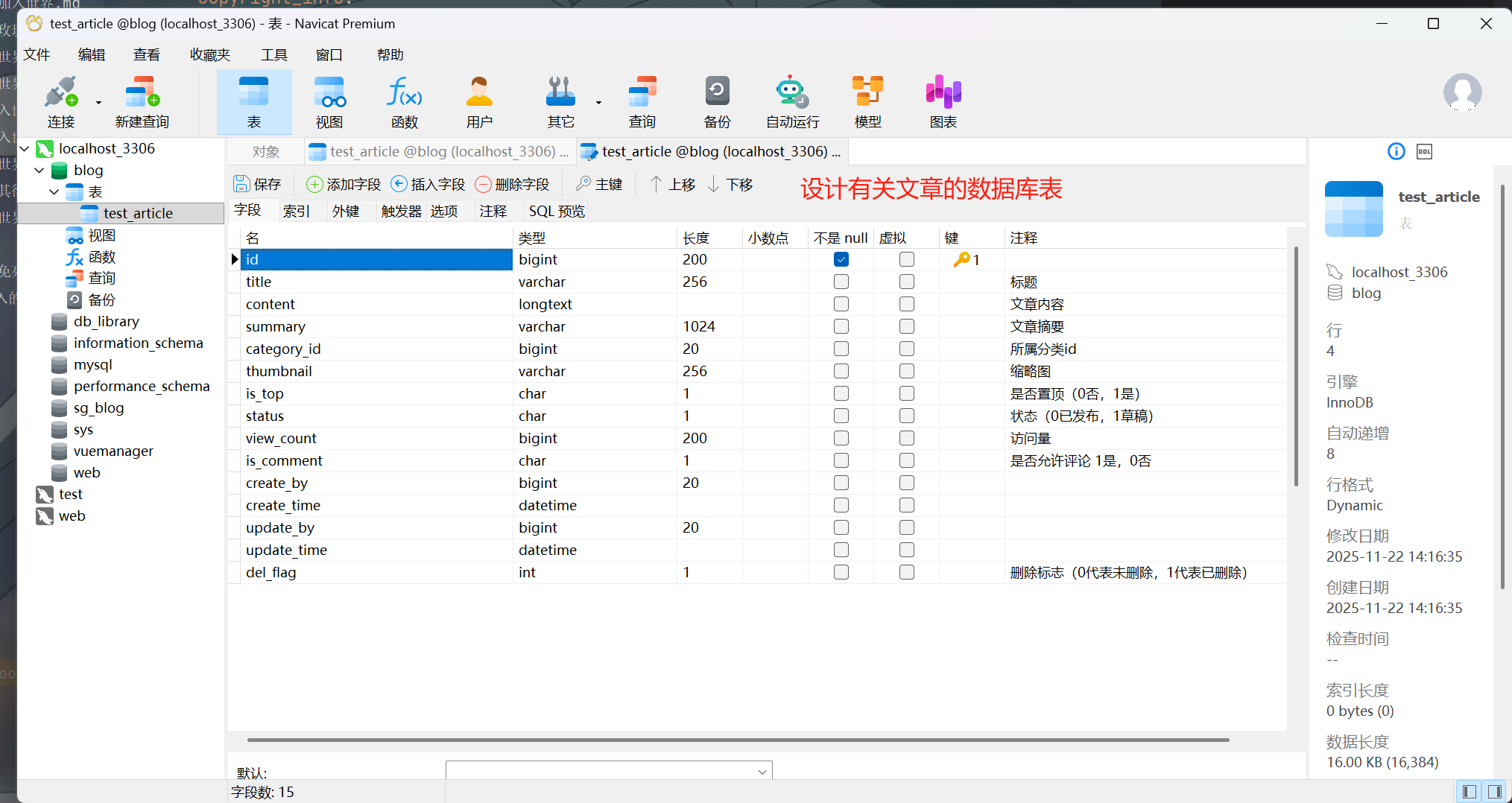Open the 备份 (Backup) toolbar icon
This screenshot has height=803, width=1512.
point(716,101)
